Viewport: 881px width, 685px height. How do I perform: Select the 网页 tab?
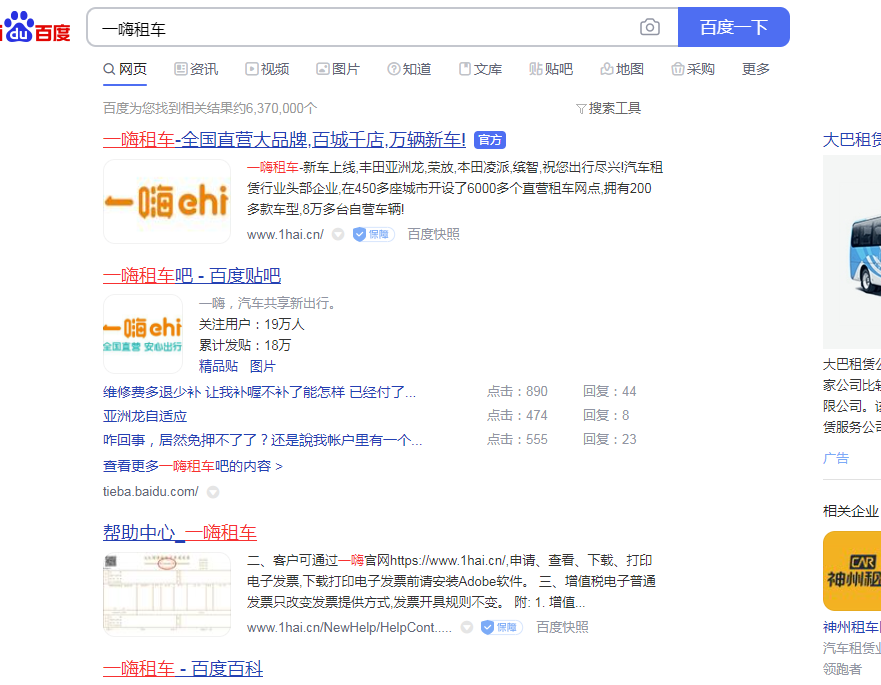(125, 69)
